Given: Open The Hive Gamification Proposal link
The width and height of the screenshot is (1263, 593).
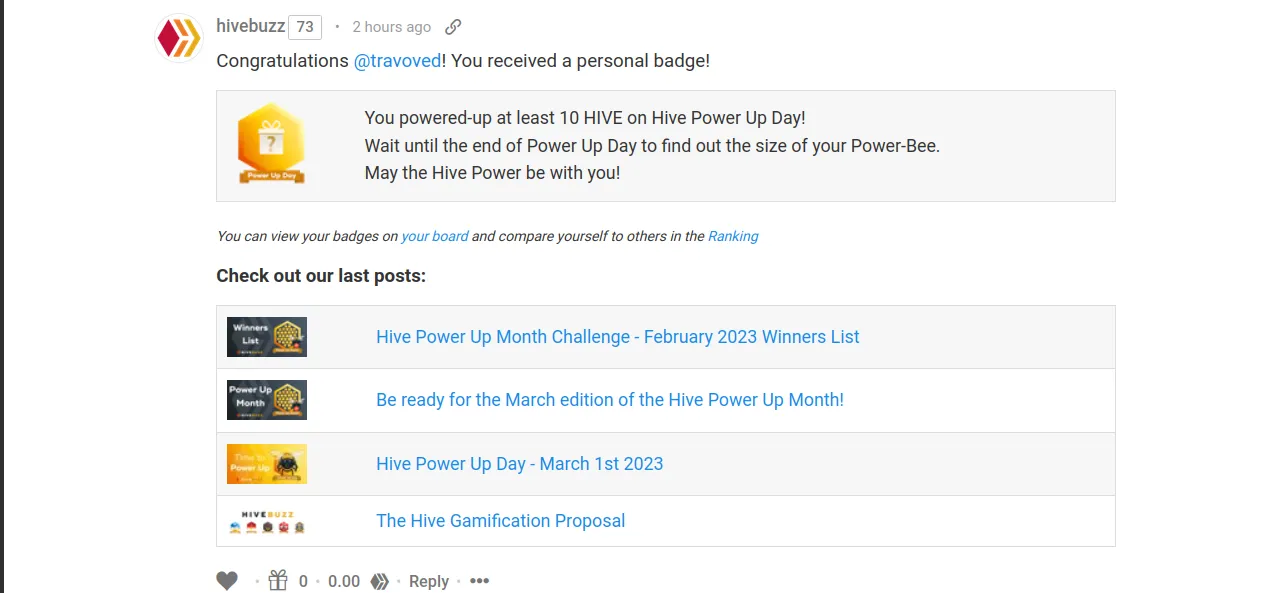Looking at the screenshot, I should (501, 521).
